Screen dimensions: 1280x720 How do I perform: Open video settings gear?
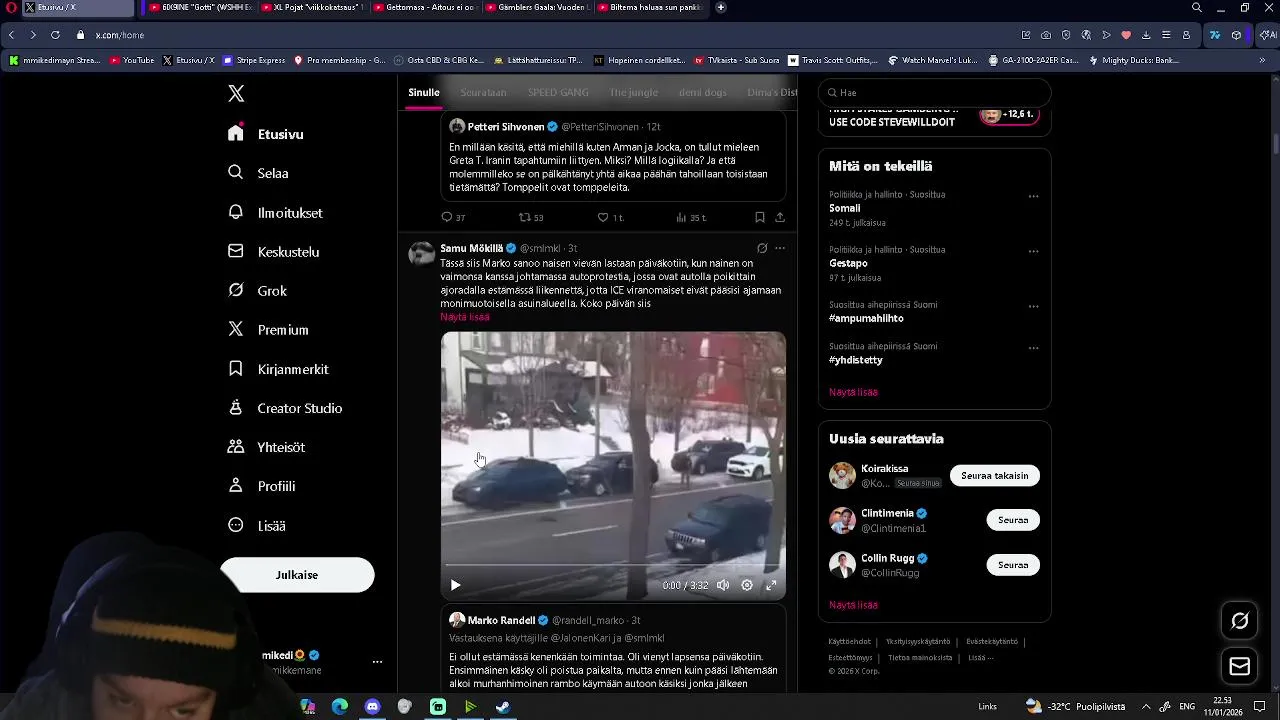click(x=747, y=585)
